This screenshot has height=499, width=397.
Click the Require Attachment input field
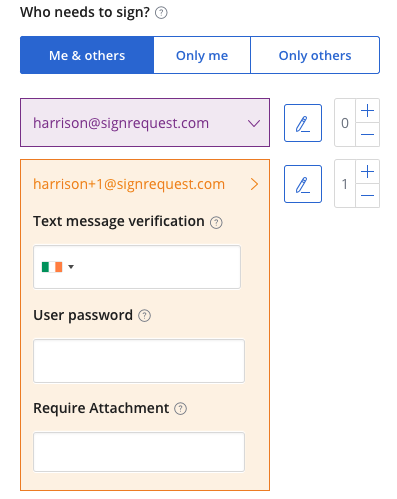click(x=139, y=452)
